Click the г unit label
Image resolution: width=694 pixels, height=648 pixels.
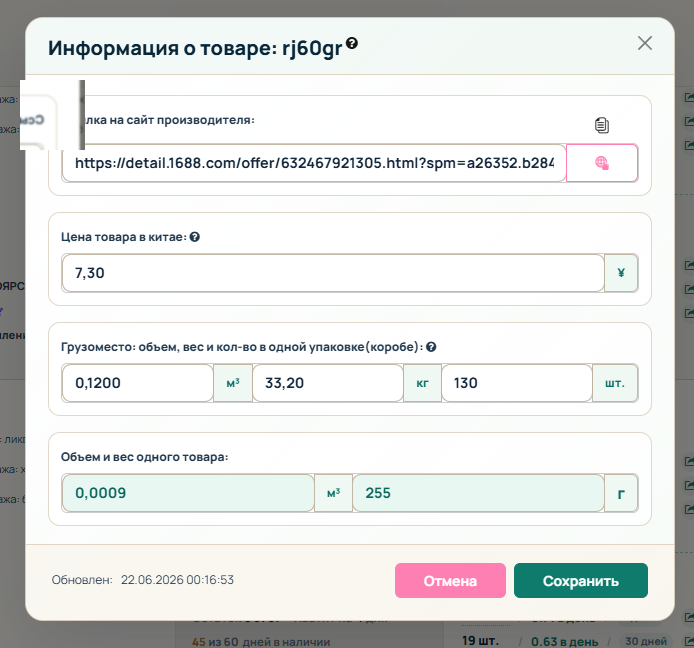(621, 493)
